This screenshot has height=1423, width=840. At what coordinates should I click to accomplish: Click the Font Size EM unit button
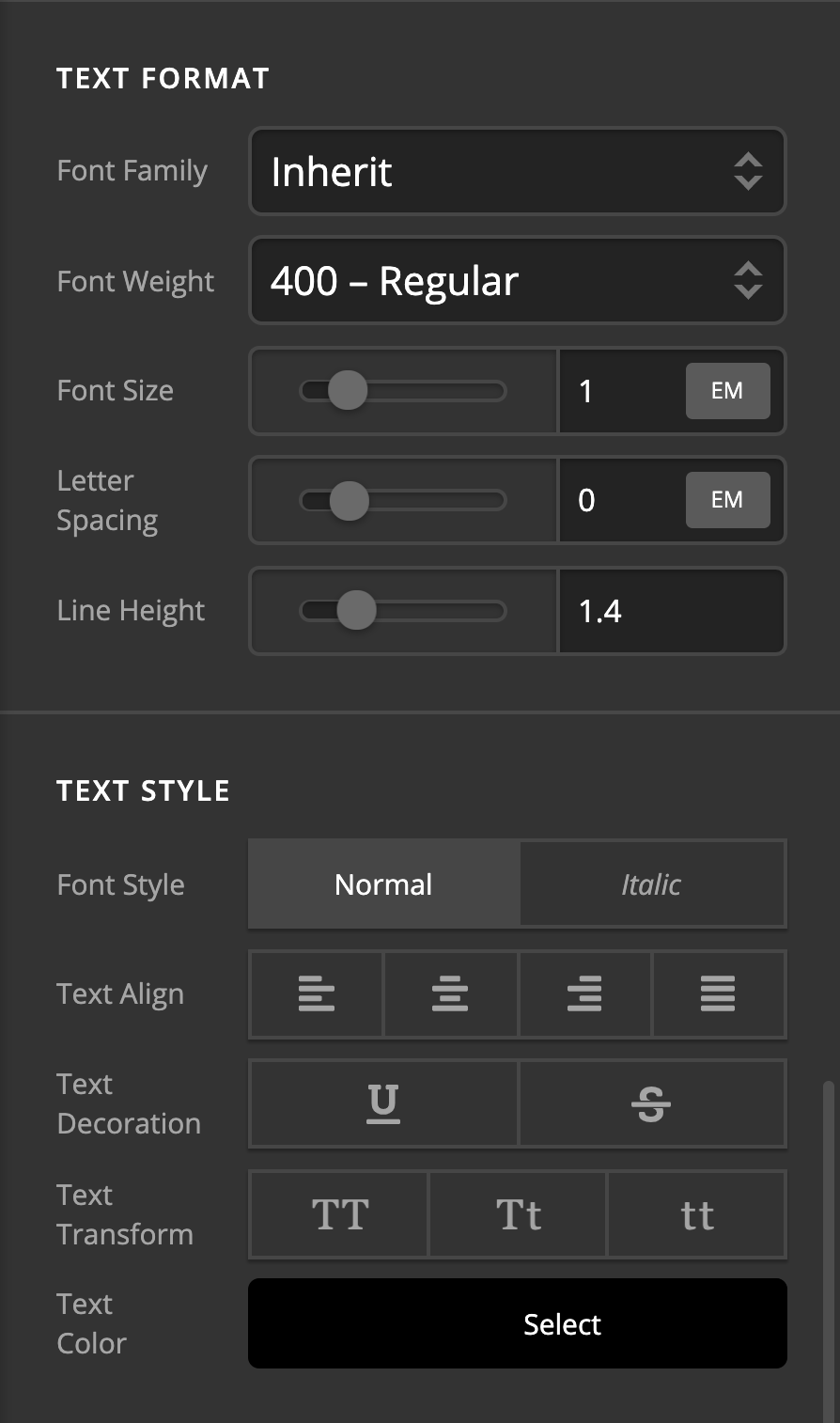(x=727, y=391)
